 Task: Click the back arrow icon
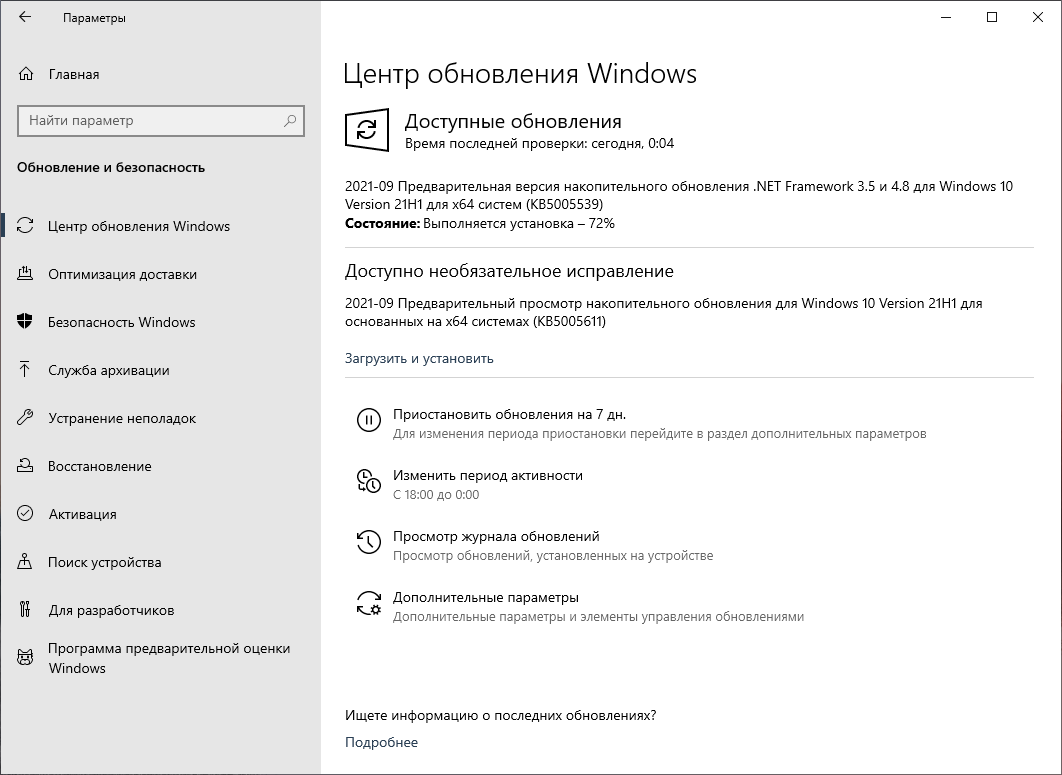tap(25, 18)
